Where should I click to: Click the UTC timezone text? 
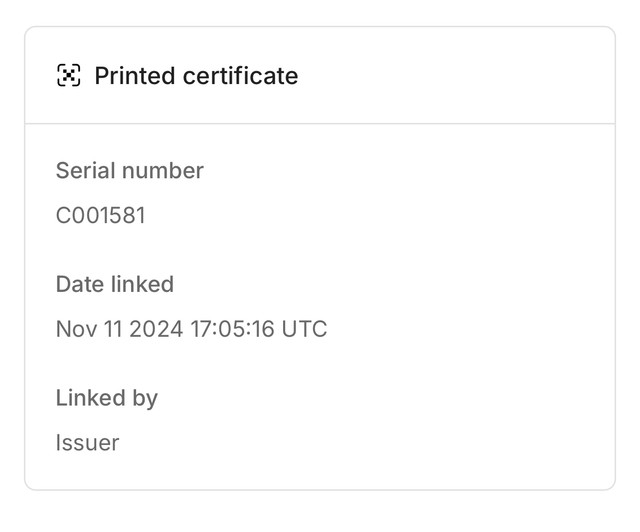[x=304, y=329]
